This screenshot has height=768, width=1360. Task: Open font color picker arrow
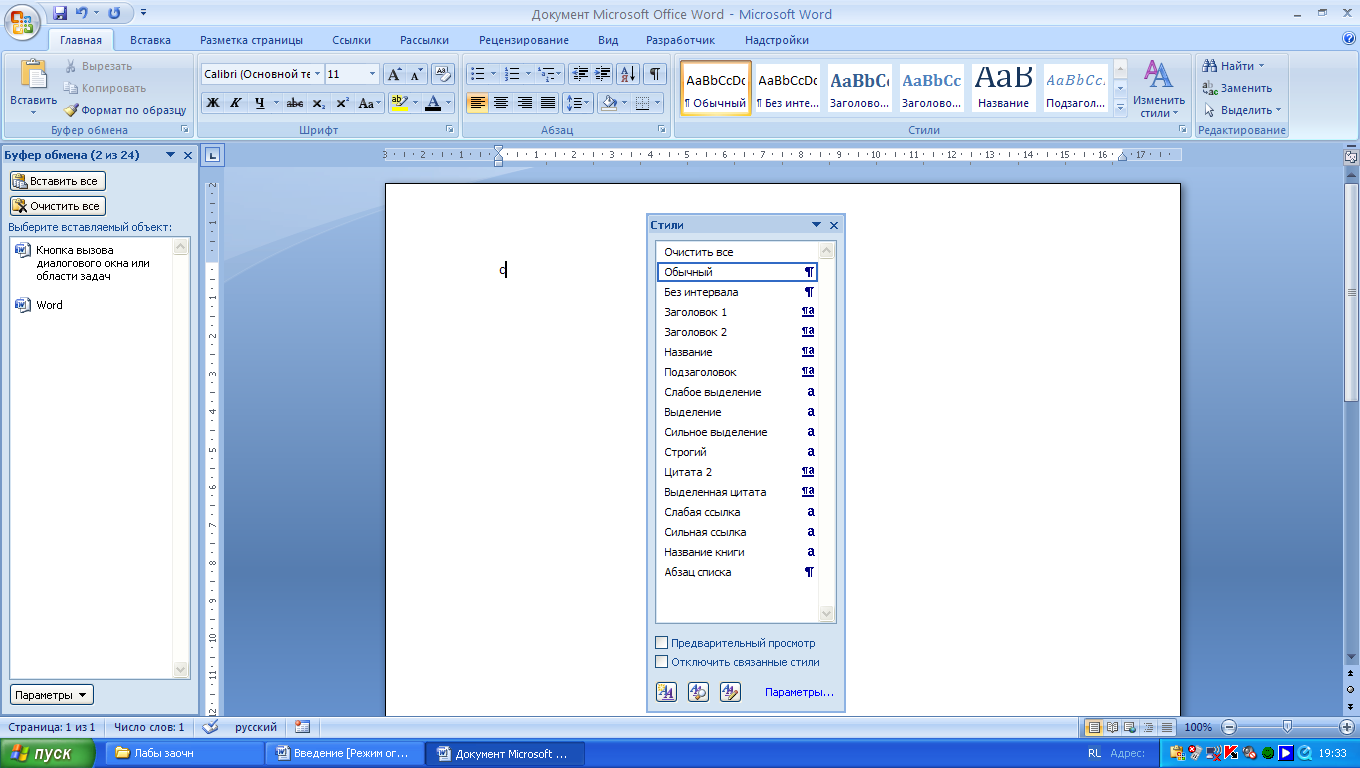(x=449, y=103)
